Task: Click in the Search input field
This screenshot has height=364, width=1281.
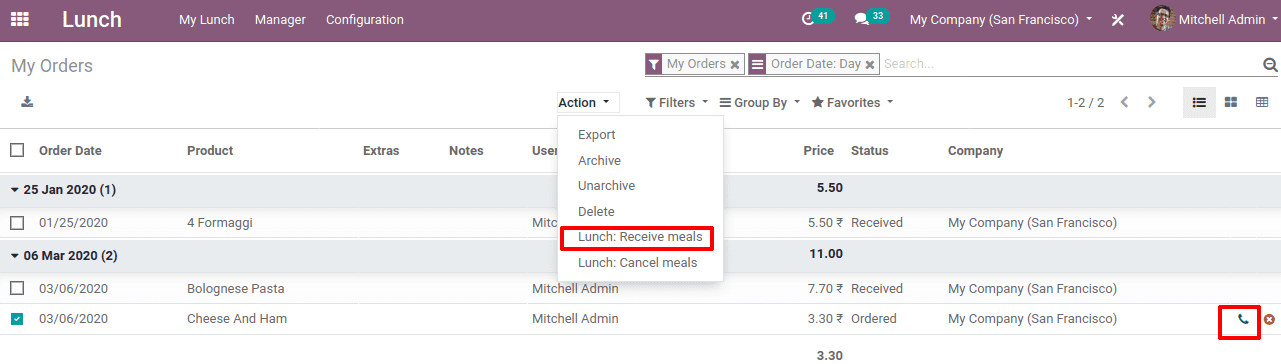Action: coord(1070,64)
